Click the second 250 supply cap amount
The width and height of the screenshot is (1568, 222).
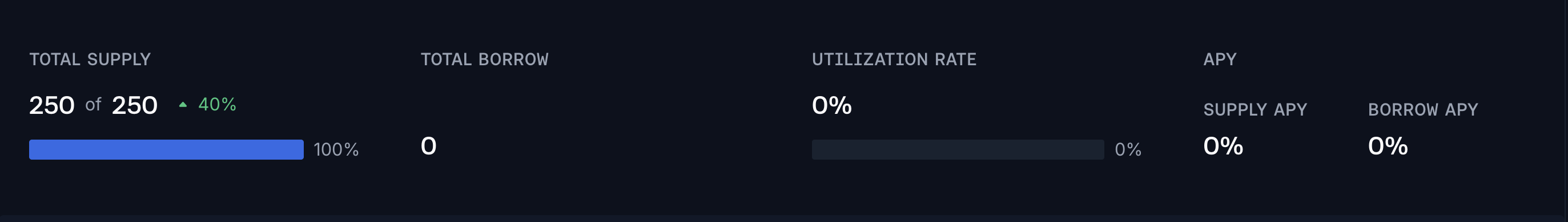[x=135, y=105]
